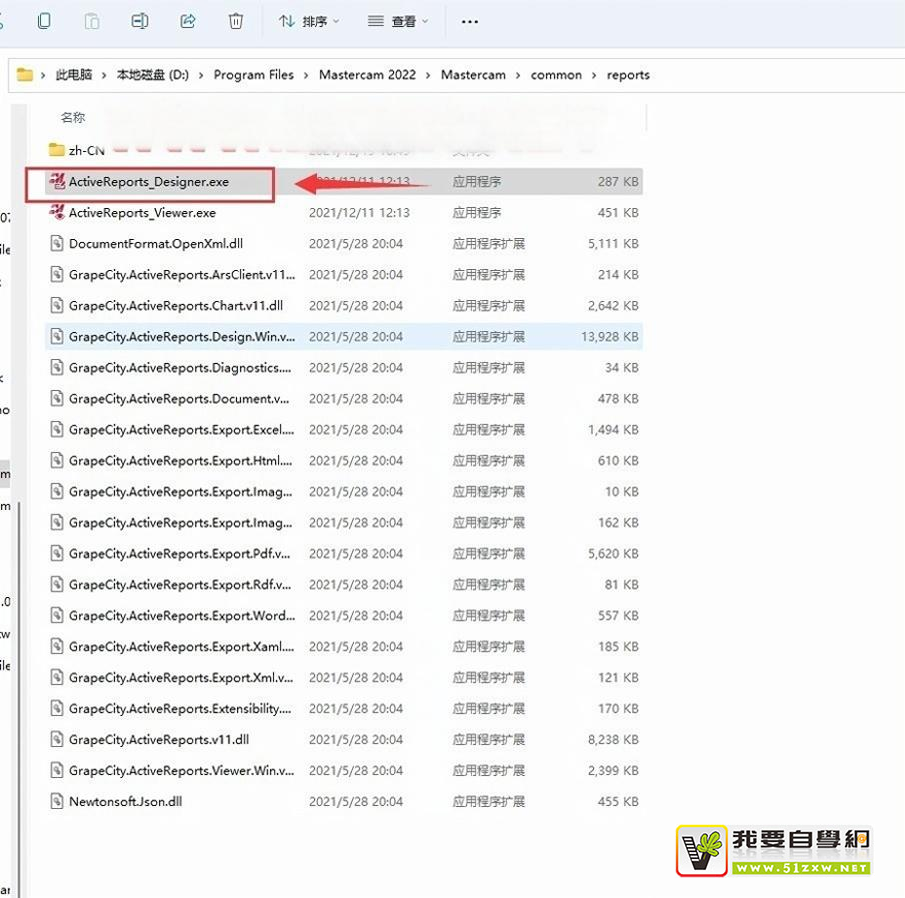The height and width of the screenshot is (898, 905).
Task: Click the Delete trash can icon
Action: click(x=235, y=21)
